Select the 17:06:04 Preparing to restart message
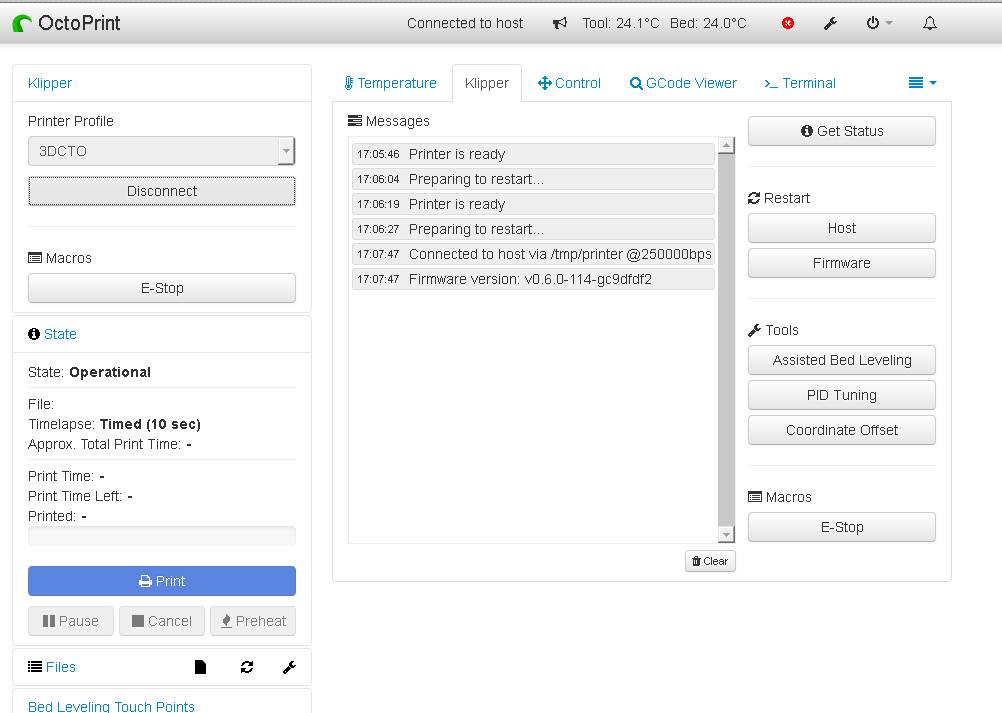This screenshot has width=1002, height=713. (x=533, y=179)
